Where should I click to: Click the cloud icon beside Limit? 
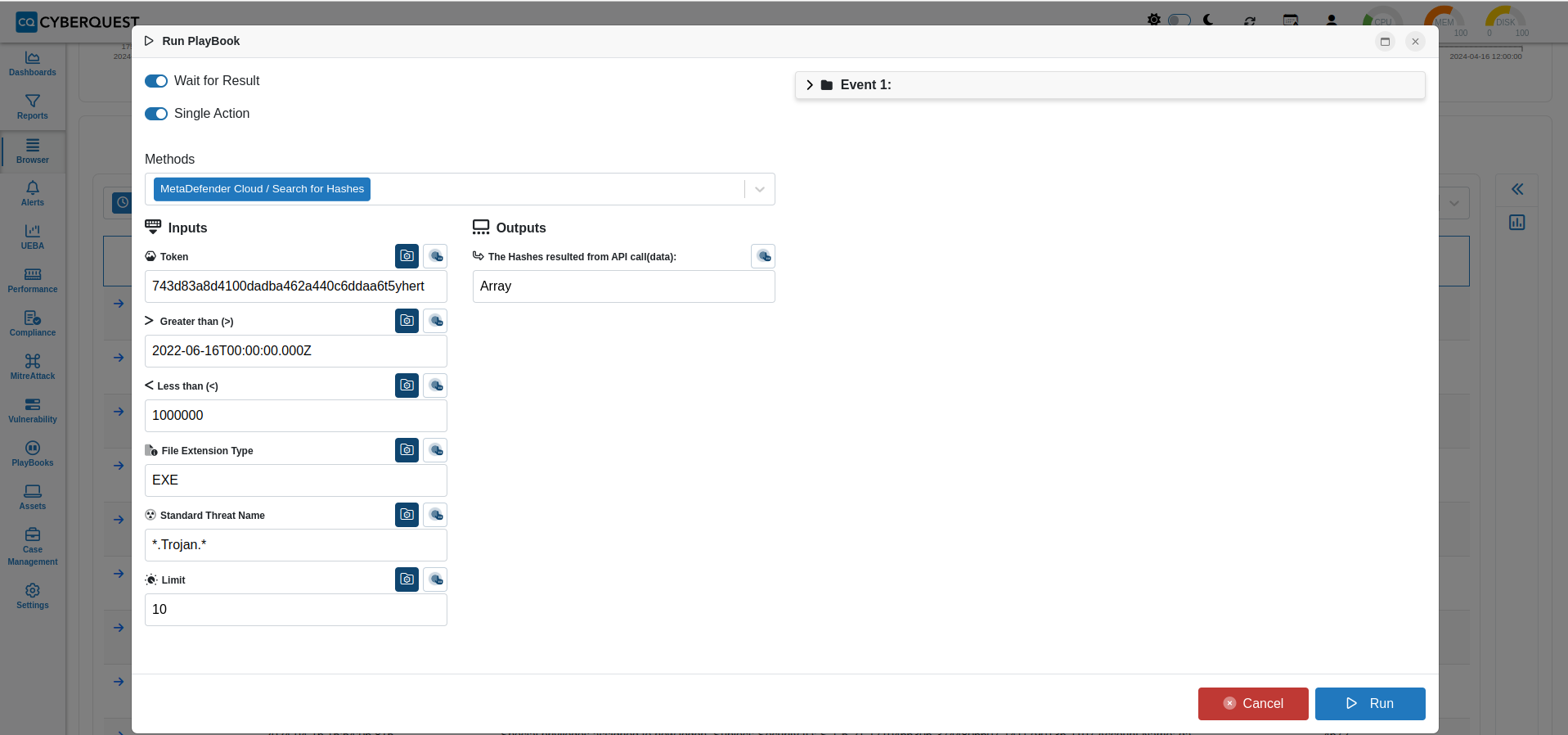(436, 579)
